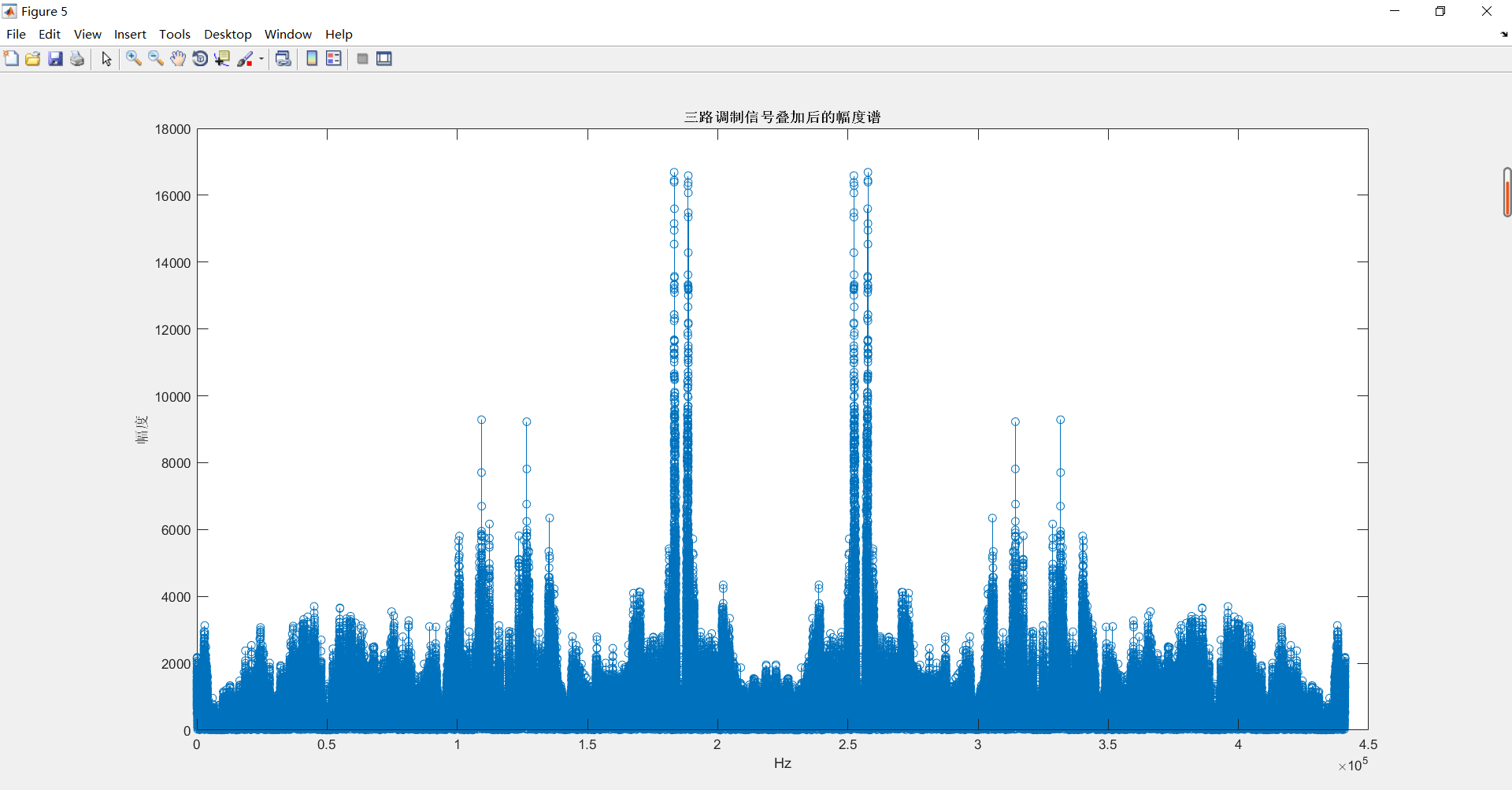Click the x-axis tick label 4.5

(x=1368, y=744)
